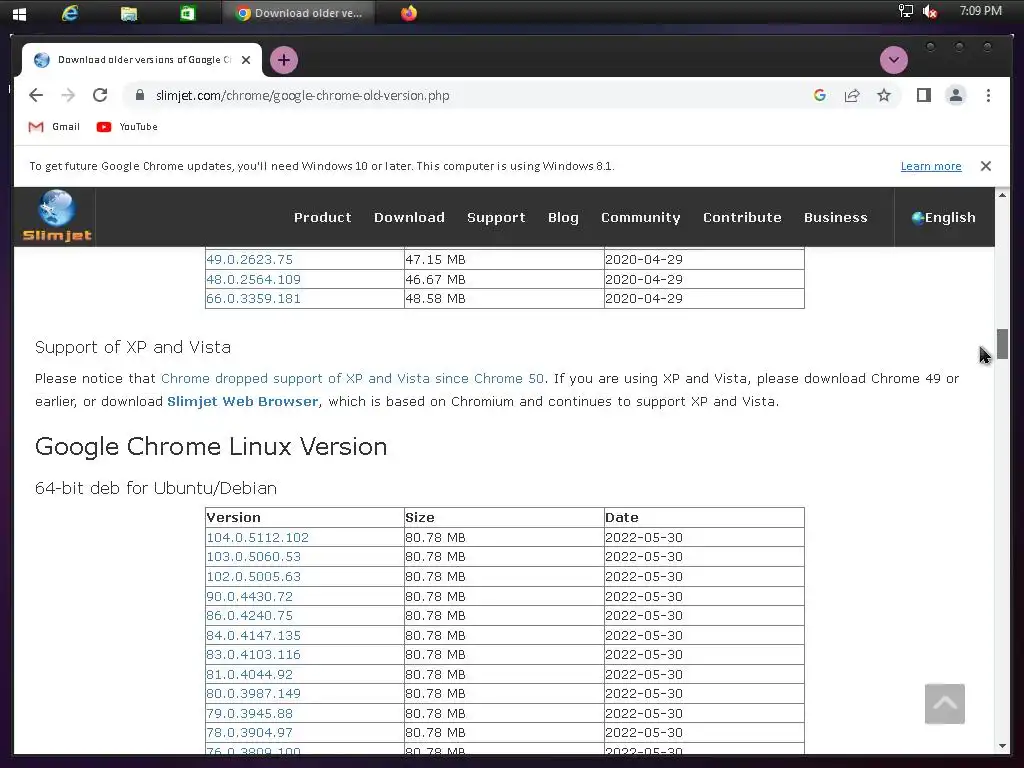This screenshot has height=768, width=1024.
Task: Click the scrollbar down arrow
Action: (1002, 746)
